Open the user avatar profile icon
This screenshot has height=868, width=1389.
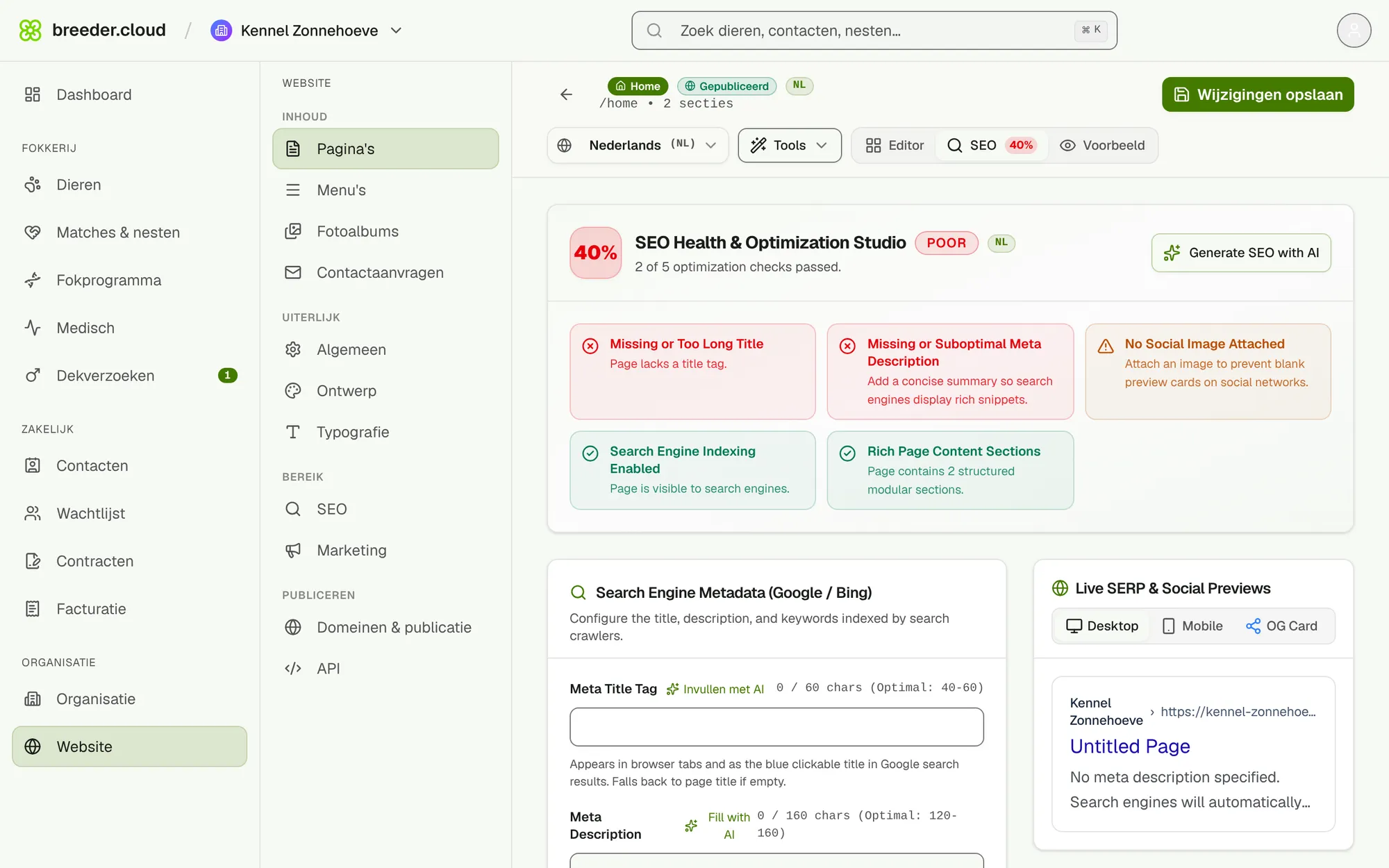1354,30
